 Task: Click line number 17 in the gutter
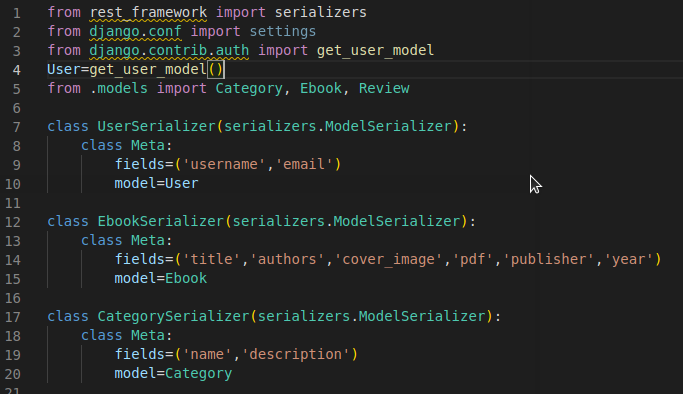click(x=13, y=317)
